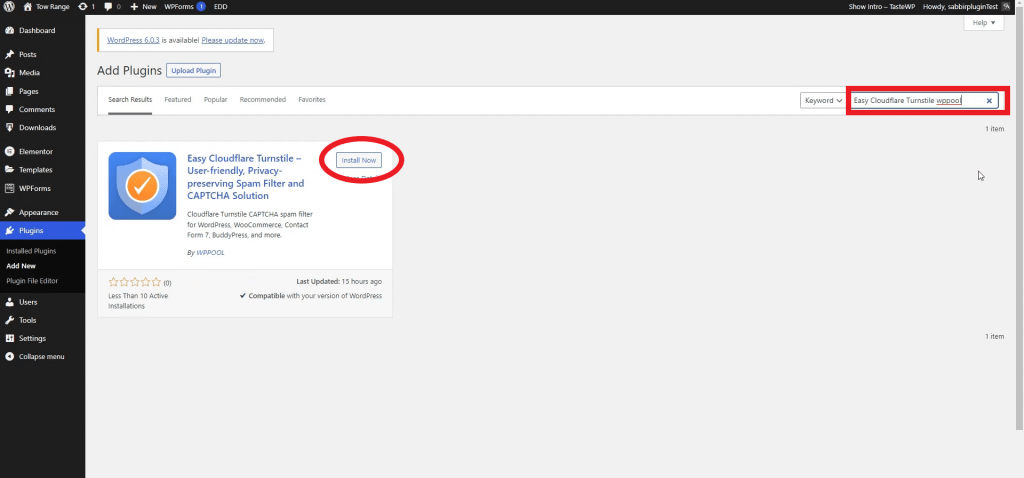Collapse the admin sidebar menu
The image size is (1024, 478).
pos(42,357)
